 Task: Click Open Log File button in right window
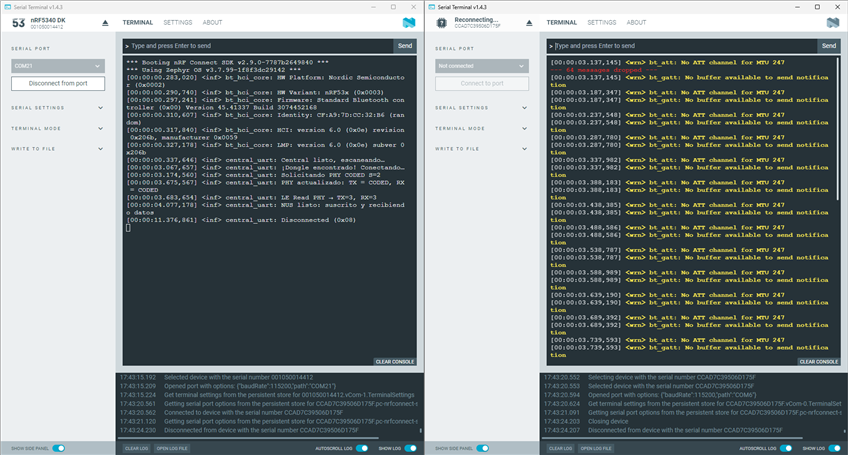[x=596, y=449]
